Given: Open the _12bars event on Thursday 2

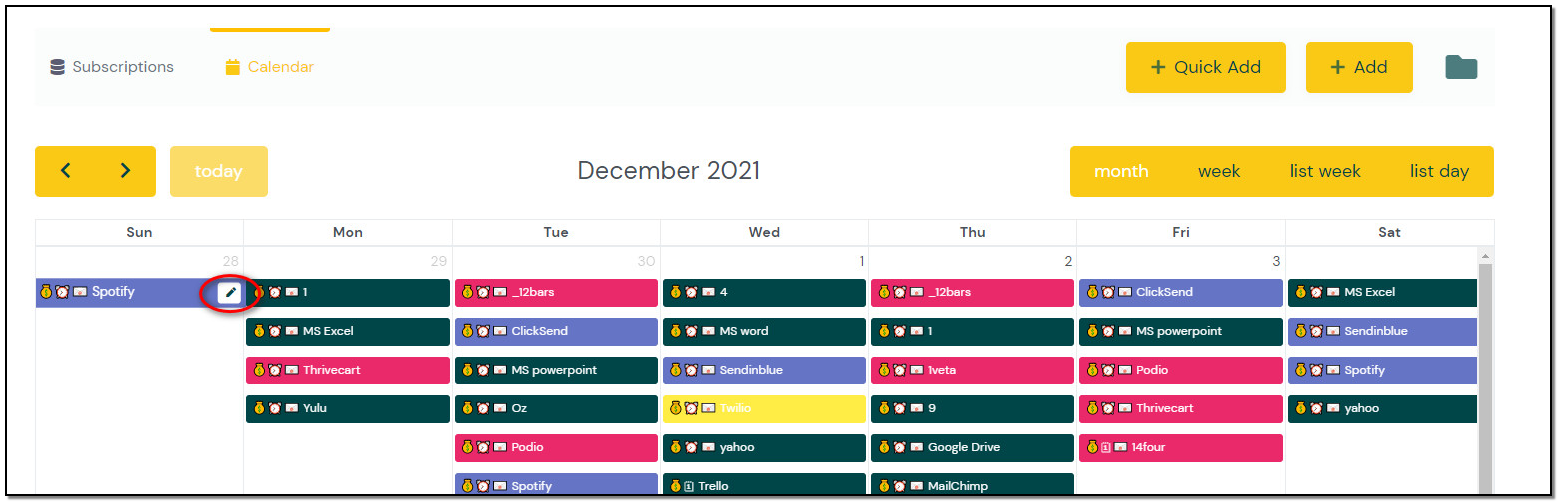Looking at the screenshot, I should tap(972, 292).
